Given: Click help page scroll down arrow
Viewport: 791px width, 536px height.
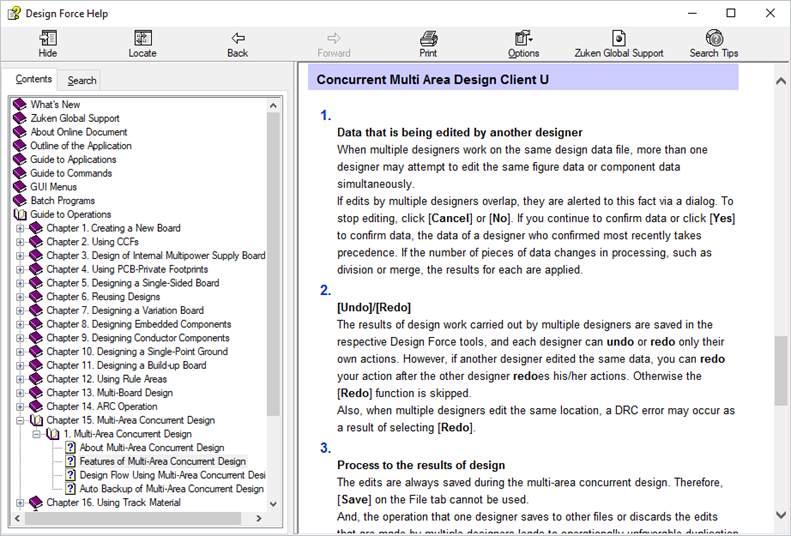Looking at the screenshot, I should (x=781, y=515).
